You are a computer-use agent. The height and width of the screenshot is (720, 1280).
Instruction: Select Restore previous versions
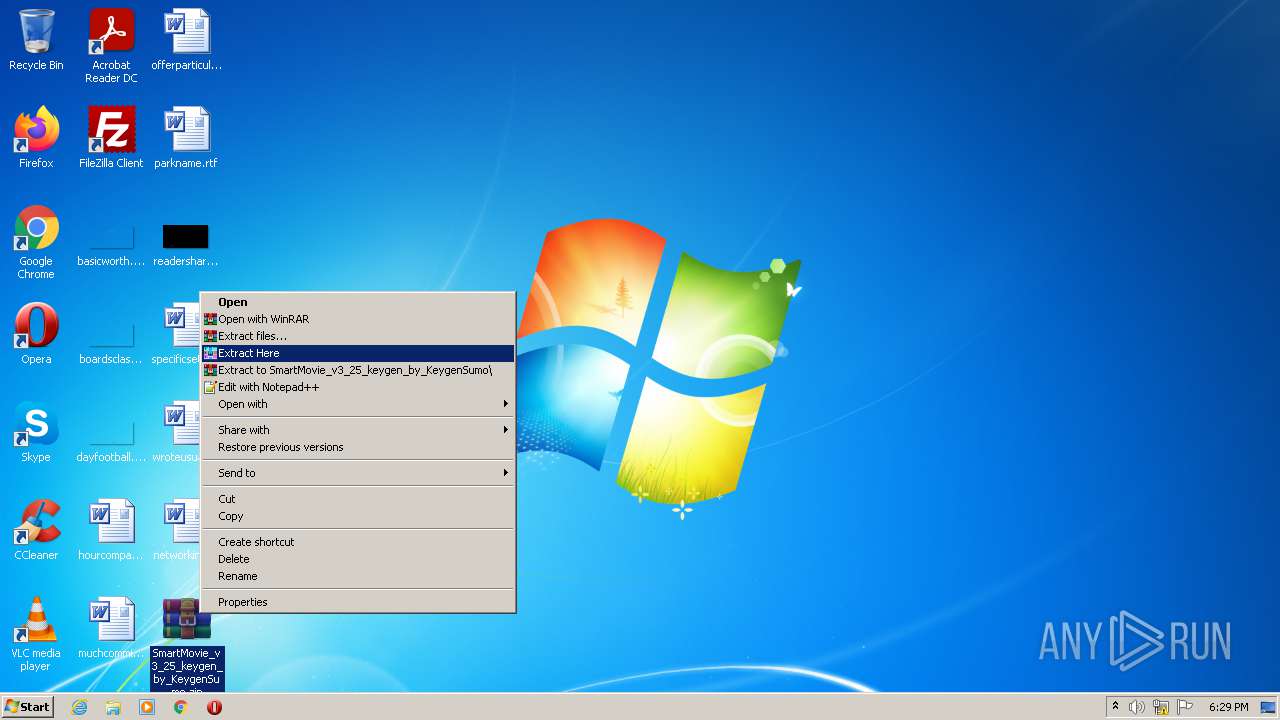(358, 447)
